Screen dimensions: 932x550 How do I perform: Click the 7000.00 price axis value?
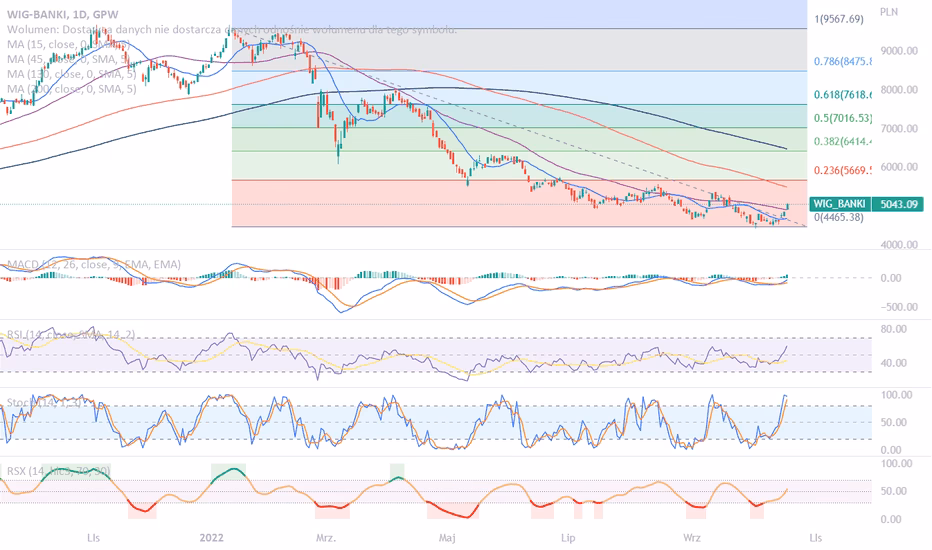click(899, 128)
